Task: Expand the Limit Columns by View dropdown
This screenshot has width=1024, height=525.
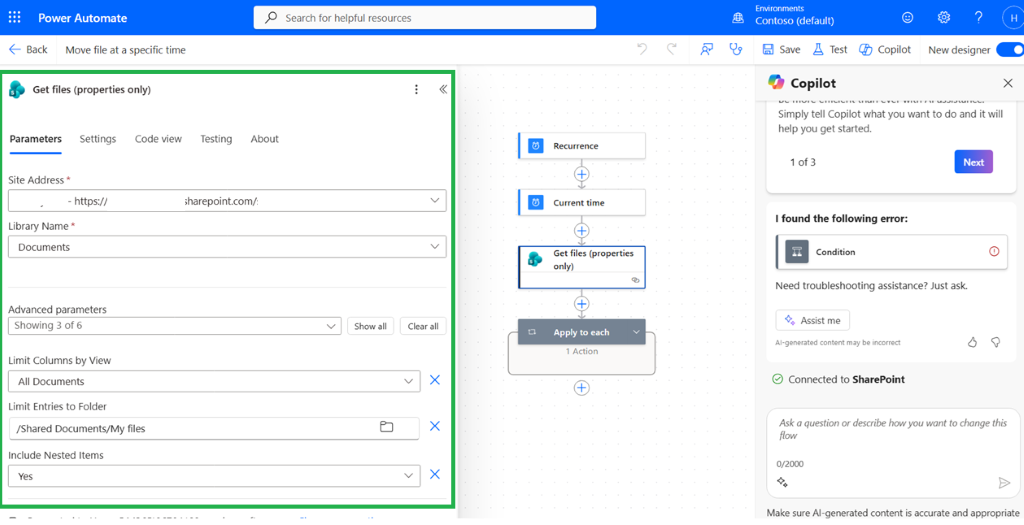Action: [409, 381]
